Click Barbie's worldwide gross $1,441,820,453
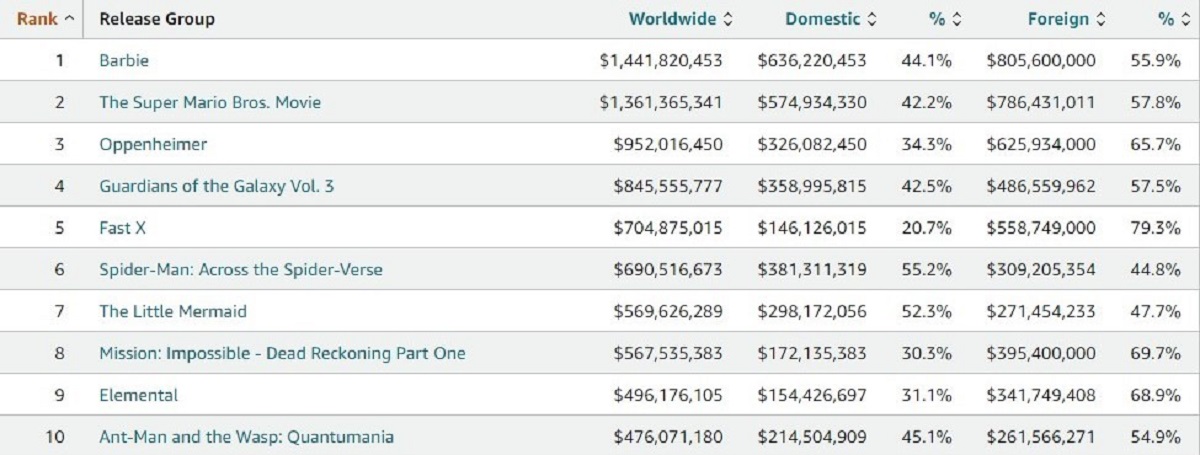 (x=660, y=60)
